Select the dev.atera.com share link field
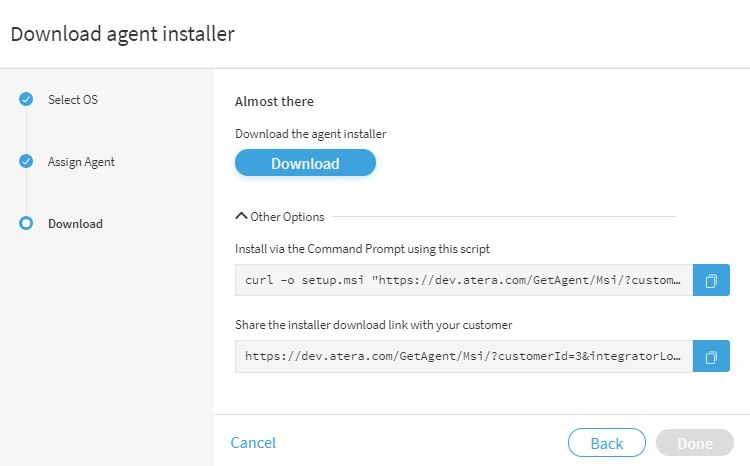 coord(463,356)
